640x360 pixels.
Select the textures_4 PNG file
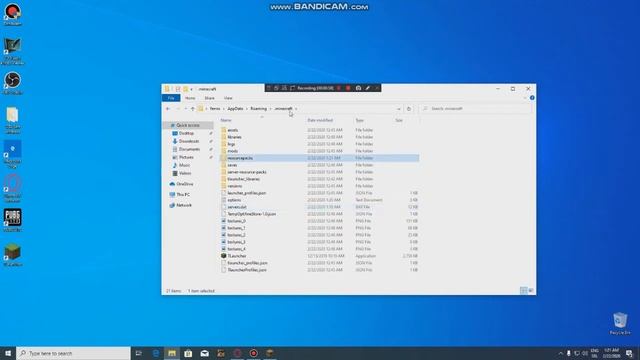pos(236,249)
